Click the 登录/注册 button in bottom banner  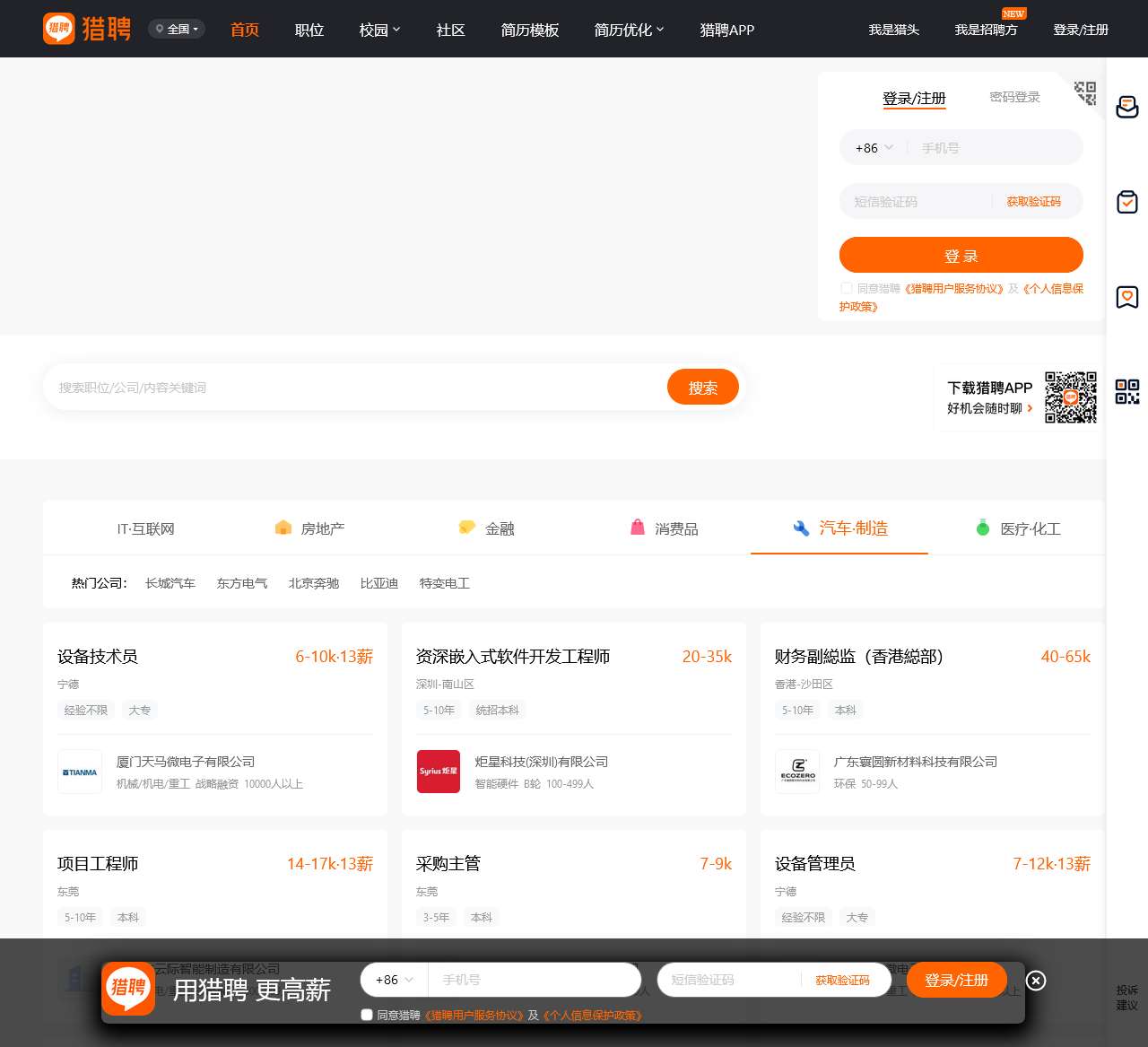pyautogui.click(x=956, y=980)
